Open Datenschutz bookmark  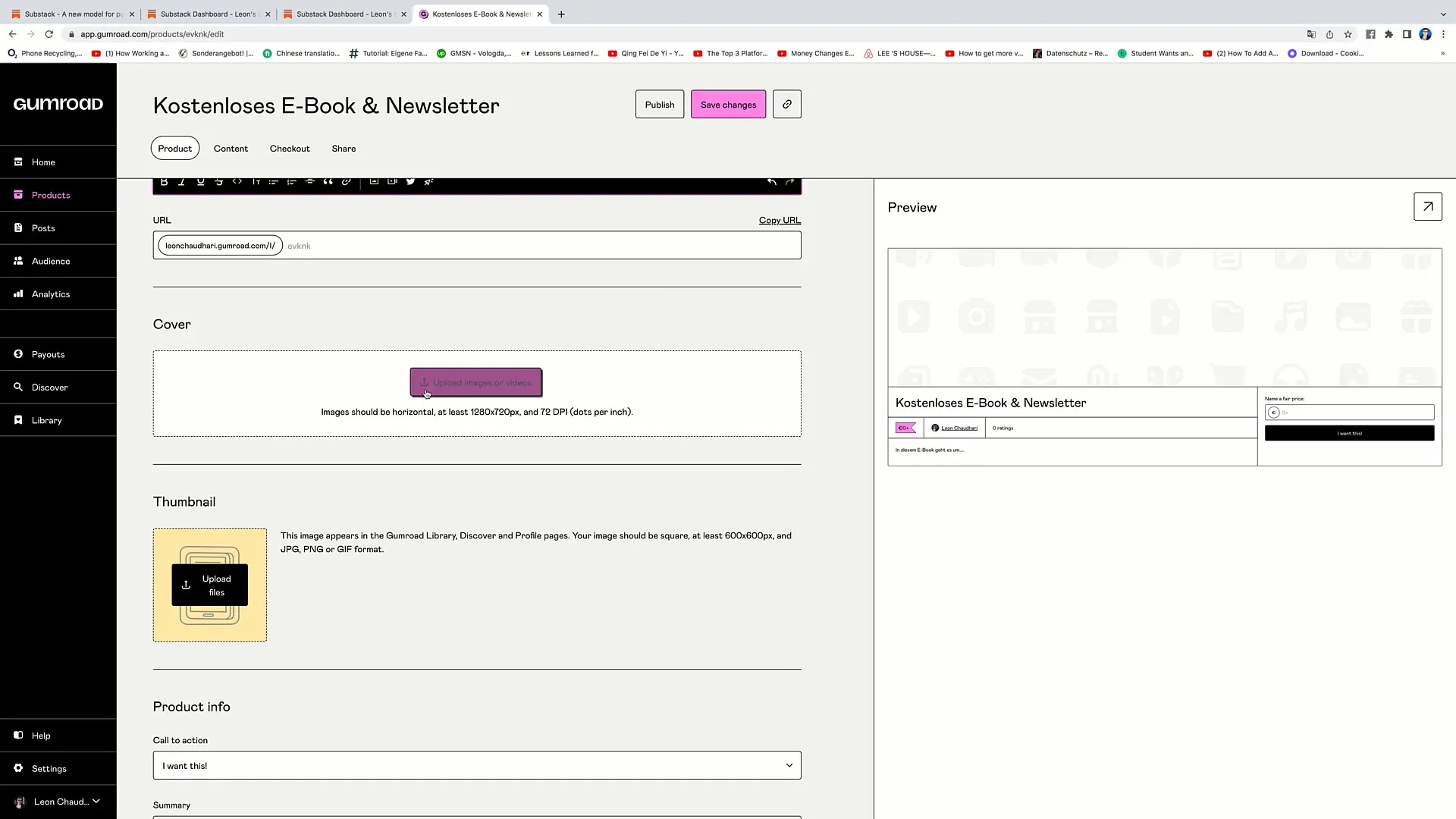(x=1070, y=54)
